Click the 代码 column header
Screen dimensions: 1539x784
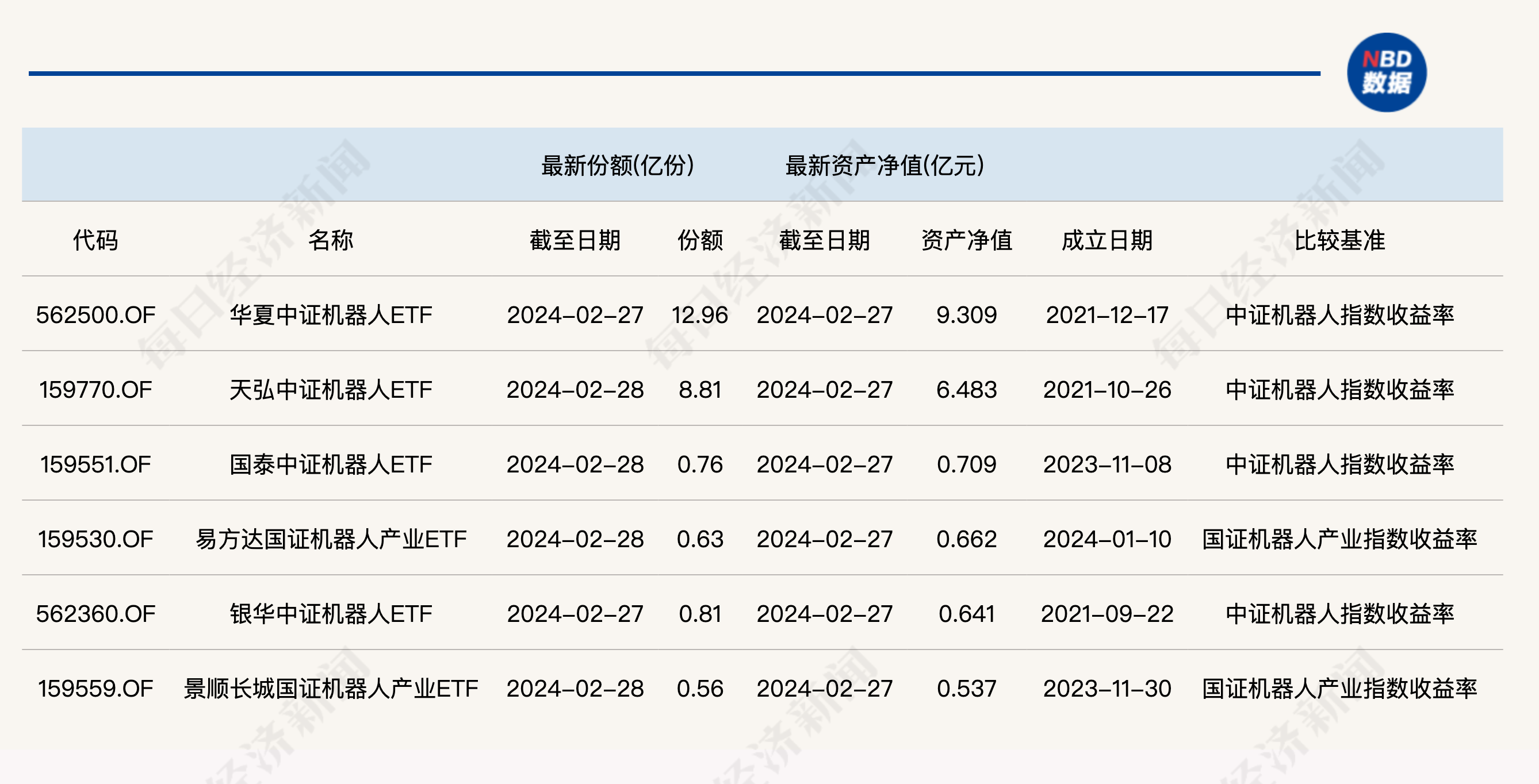pyautogui.click(x=95, y=240)
